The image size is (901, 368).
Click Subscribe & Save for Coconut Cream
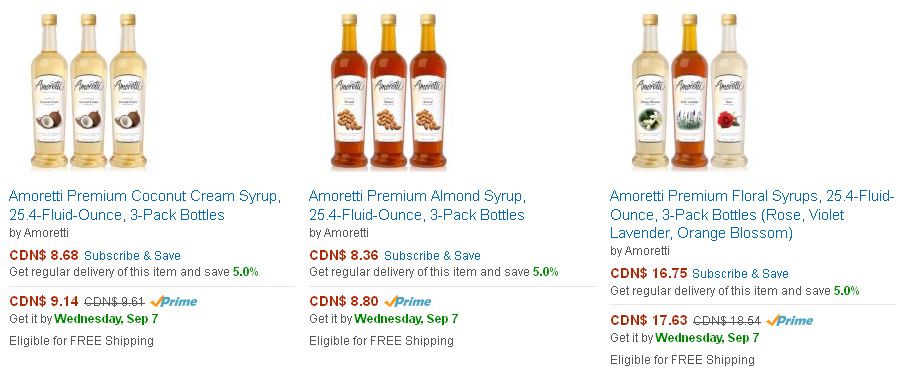132,256
